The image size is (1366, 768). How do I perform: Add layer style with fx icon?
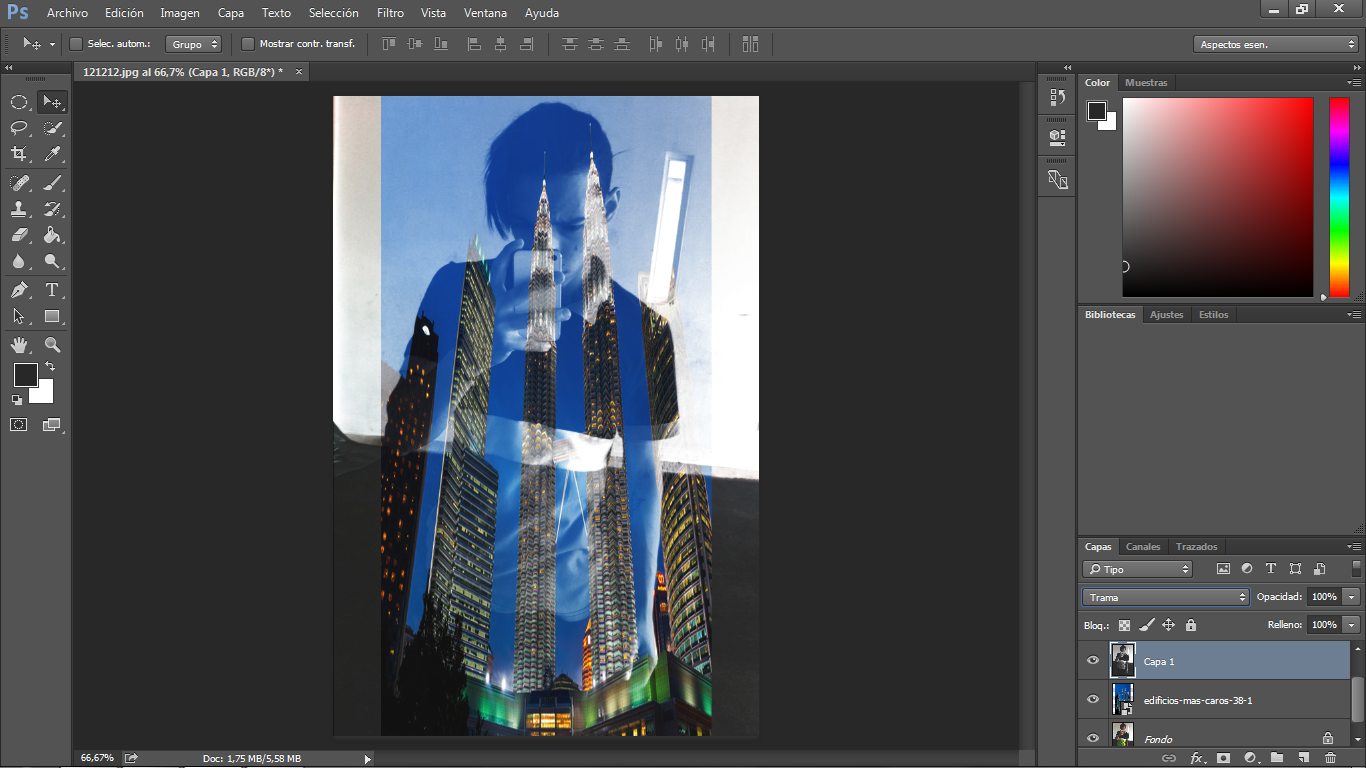(1196, 758)
